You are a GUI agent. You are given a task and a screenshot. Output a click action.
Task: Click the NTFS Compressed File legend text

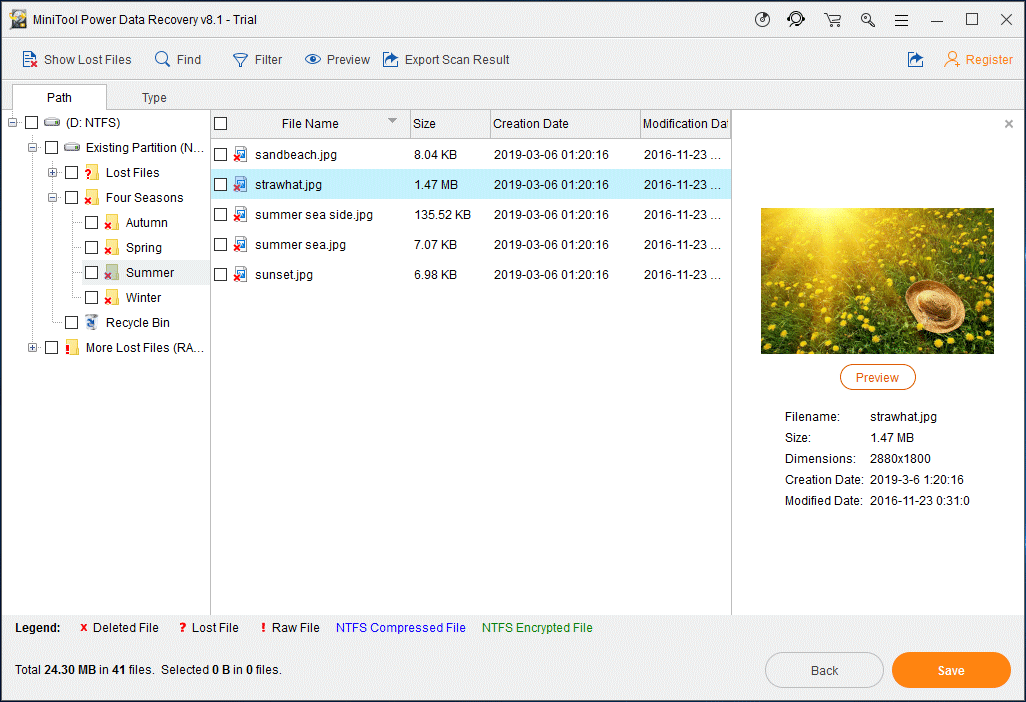(400, 627)
